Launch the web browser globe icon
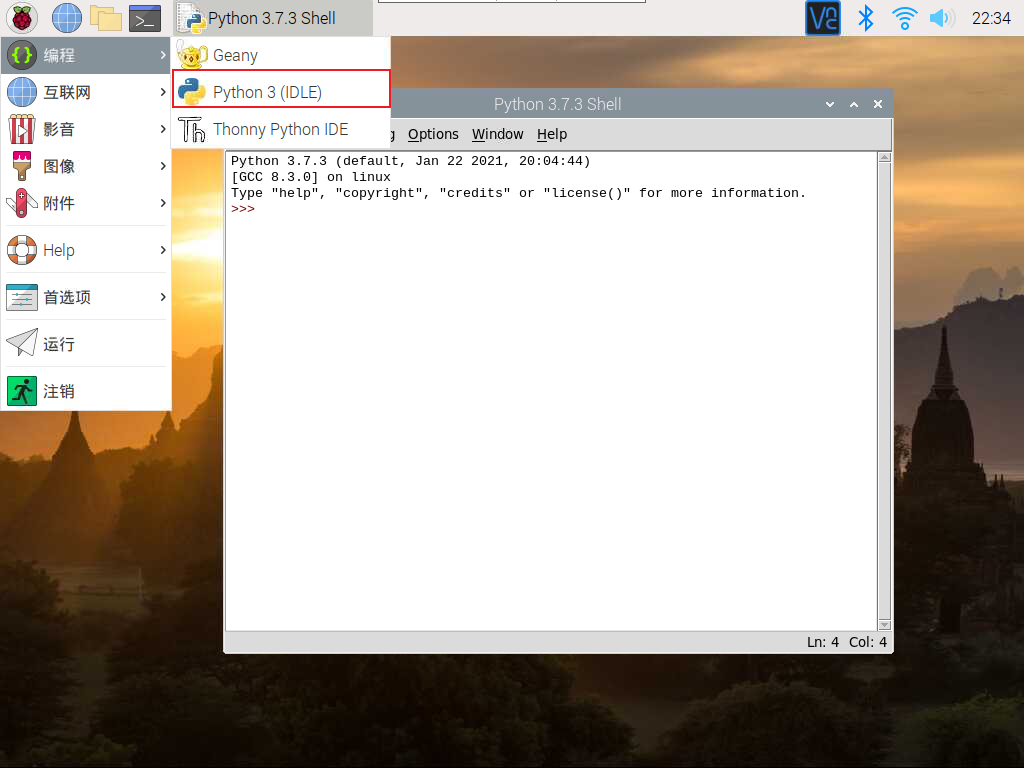Viewport: 1024px width, 768px height. 67,18
